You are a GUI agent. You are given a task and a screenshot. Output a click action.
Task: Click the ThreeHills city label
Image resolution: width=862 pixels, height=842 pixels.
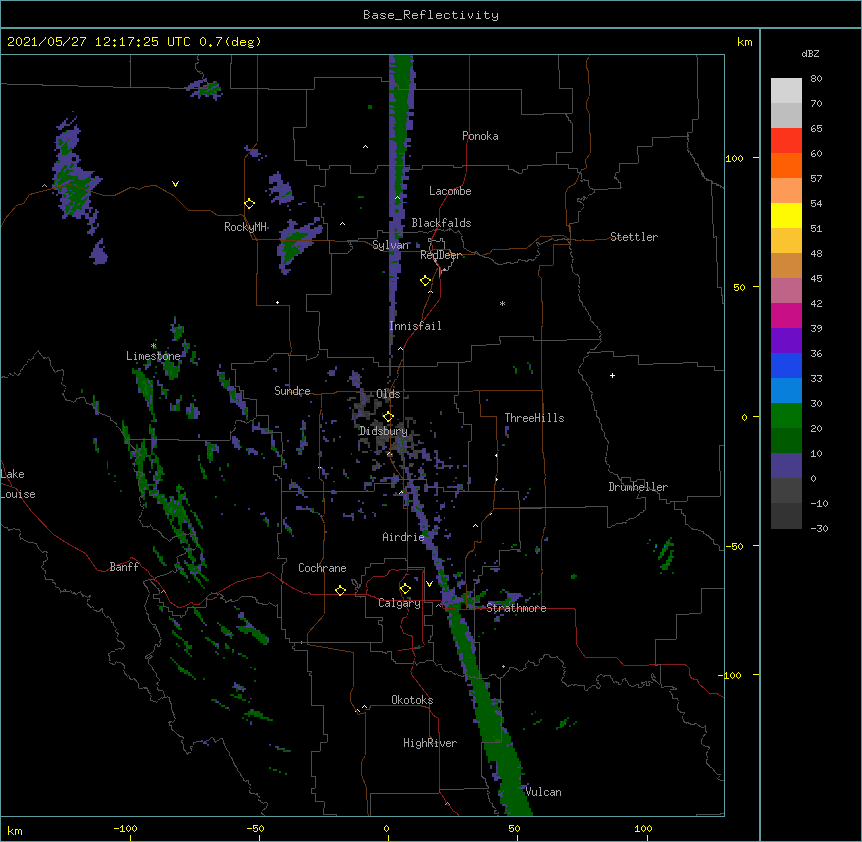coord(534,418)
